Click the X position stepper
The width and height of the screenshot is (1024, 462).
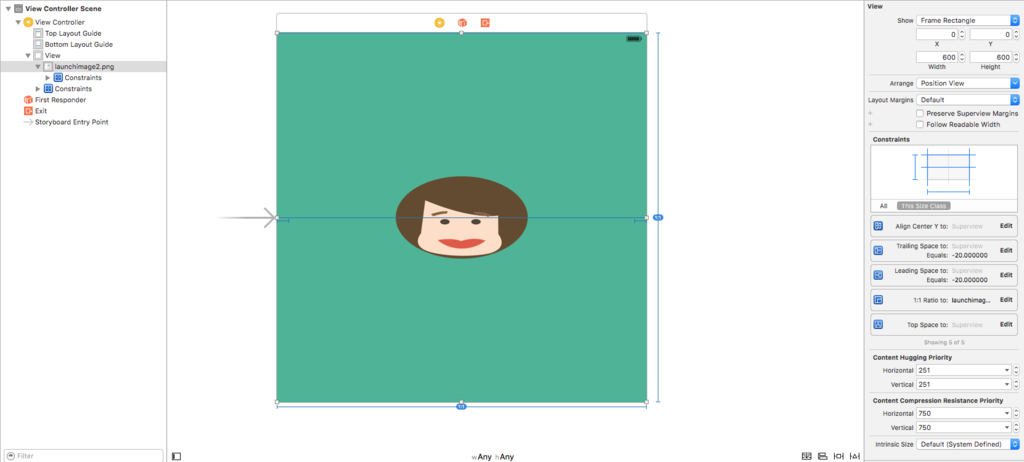[x=962, y=34]
